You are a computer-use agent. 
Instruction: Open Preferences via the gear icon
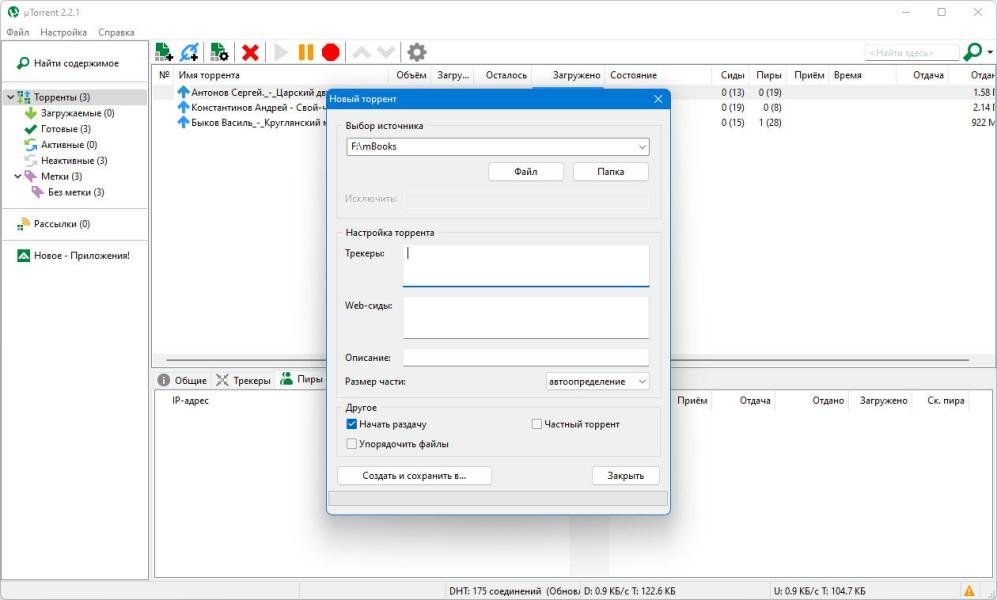(x=417, y=52)
